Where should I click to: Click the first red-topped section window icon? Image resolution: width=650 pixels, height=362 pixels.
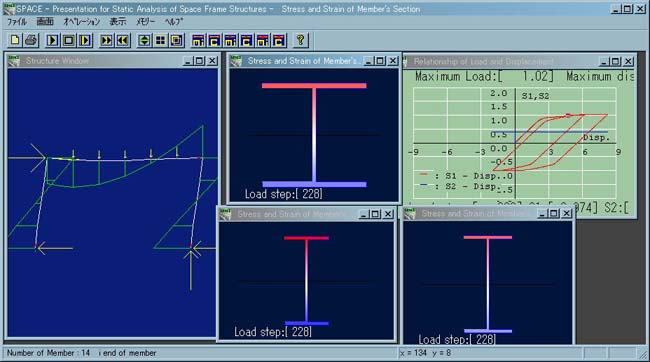(198, 40)
